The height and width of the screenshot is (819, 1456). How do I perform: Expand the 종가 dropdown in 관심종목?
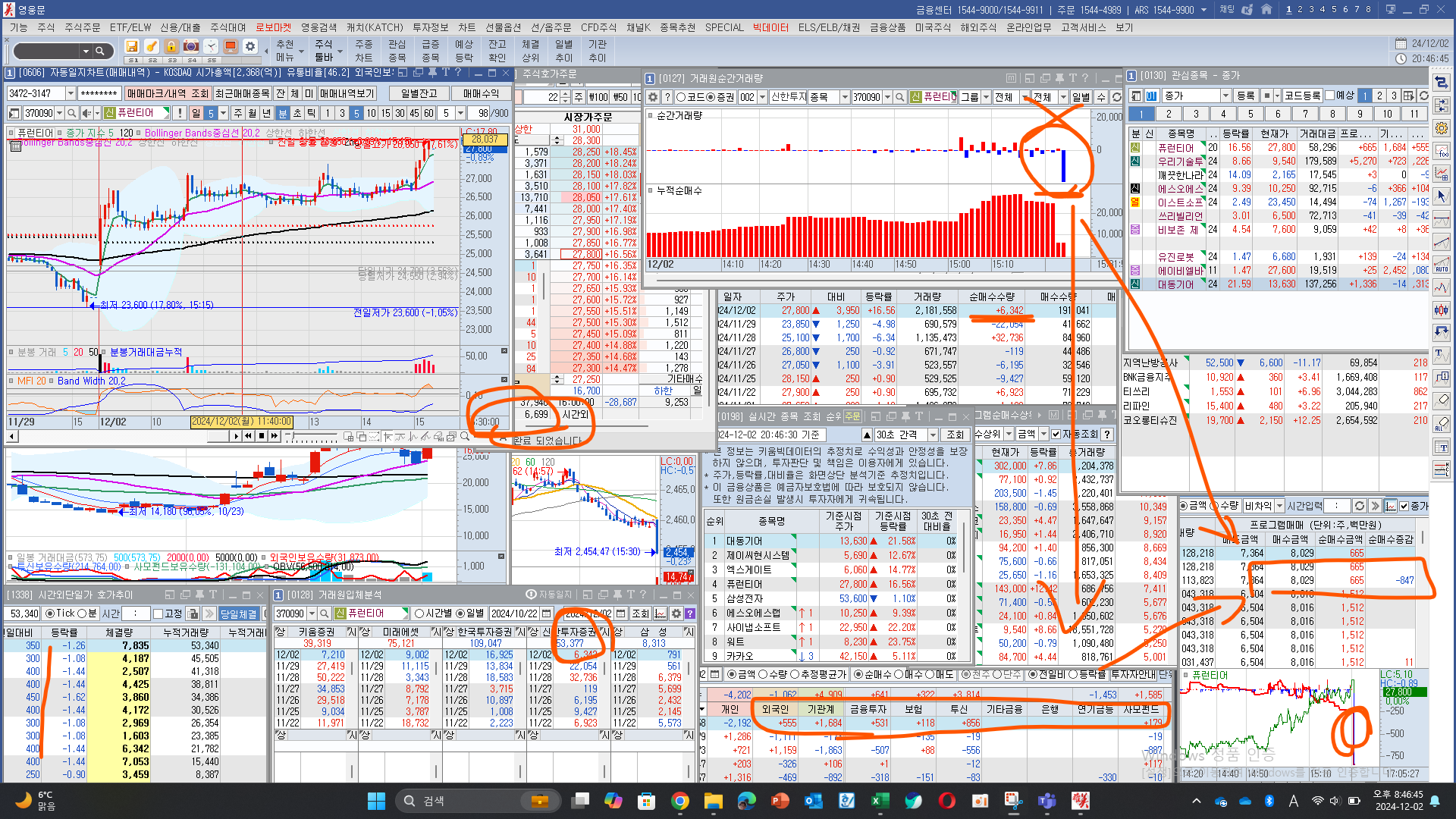(x=1225, y=96)
